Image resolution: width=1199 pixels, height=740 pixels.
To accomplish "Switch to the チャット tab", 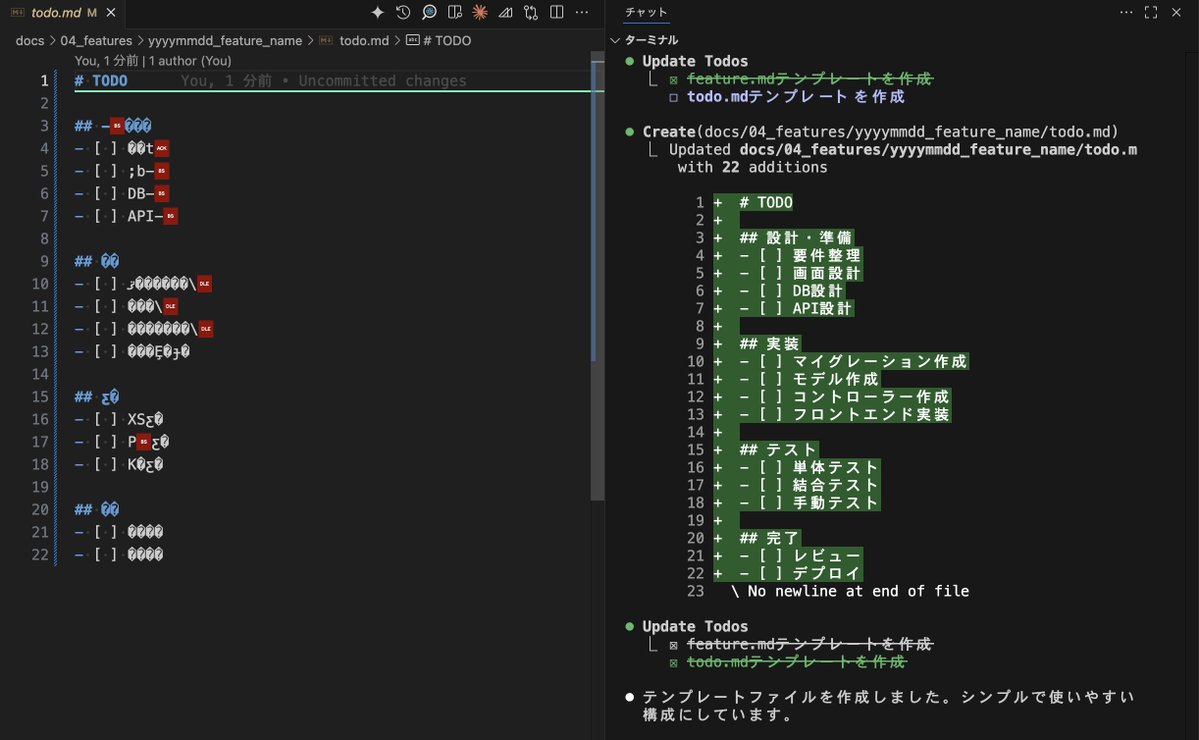I will pyautogui.click(x=646, y=12).
